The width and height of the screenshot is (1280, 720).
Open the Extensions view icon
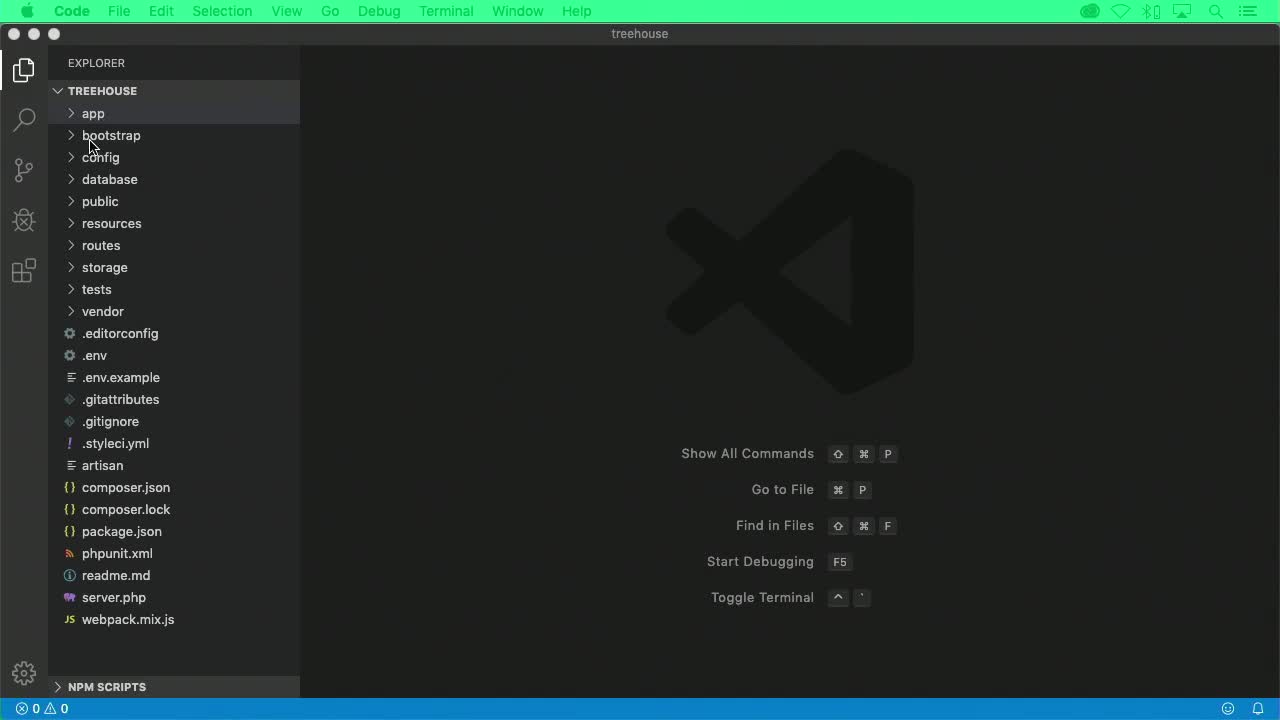[24, 270]
